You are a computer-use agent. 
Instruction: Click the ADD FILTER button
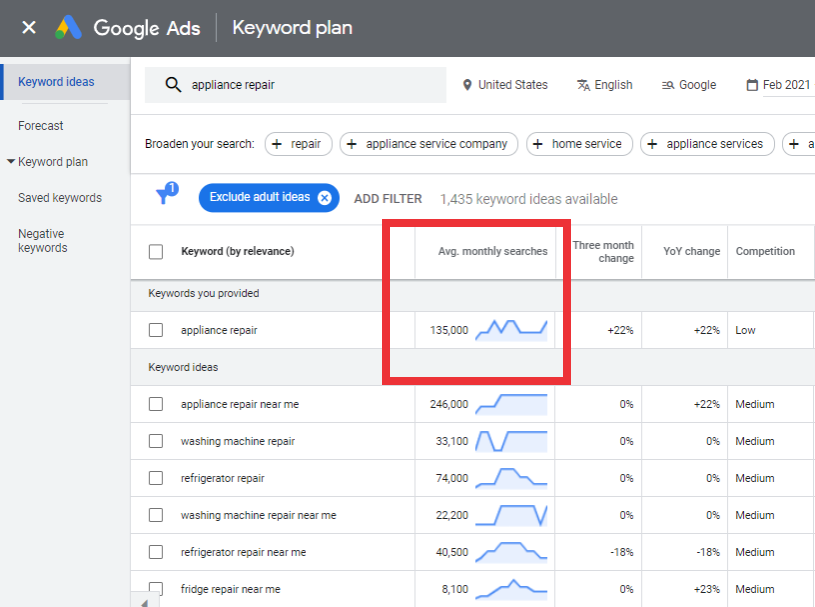[388, 199]
